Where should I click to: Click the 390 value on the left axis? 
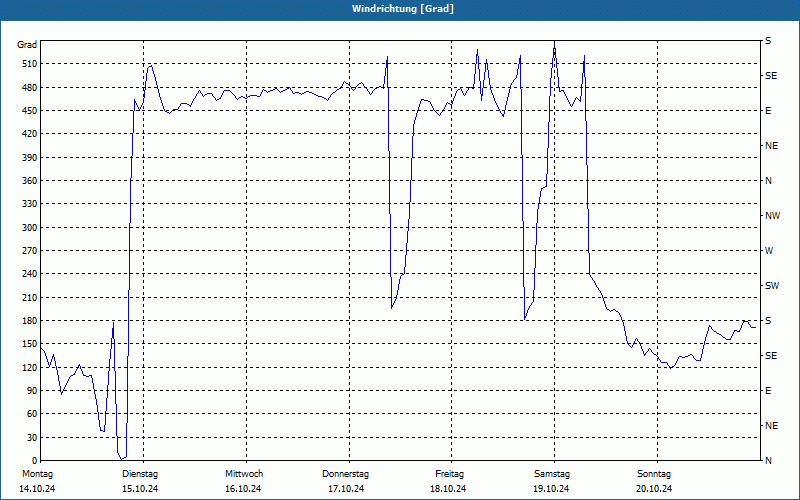coord(29,158)
